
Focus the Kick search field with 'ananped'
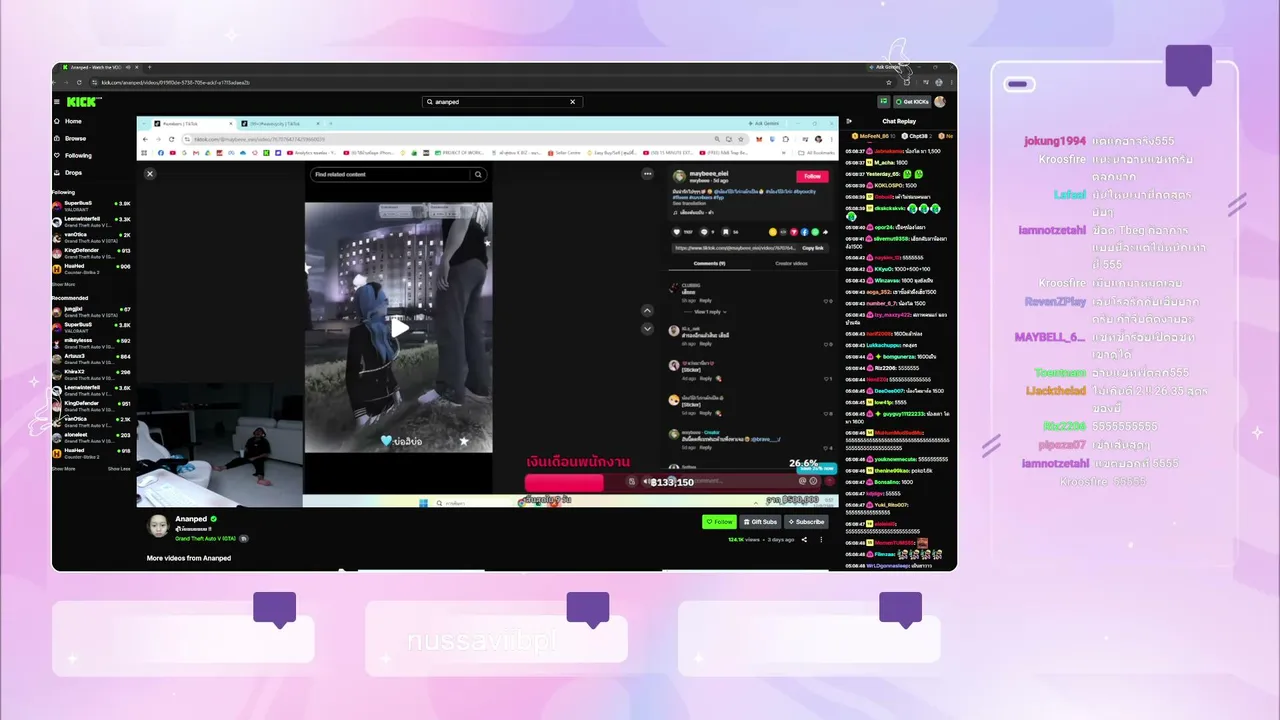pos(502,102)
